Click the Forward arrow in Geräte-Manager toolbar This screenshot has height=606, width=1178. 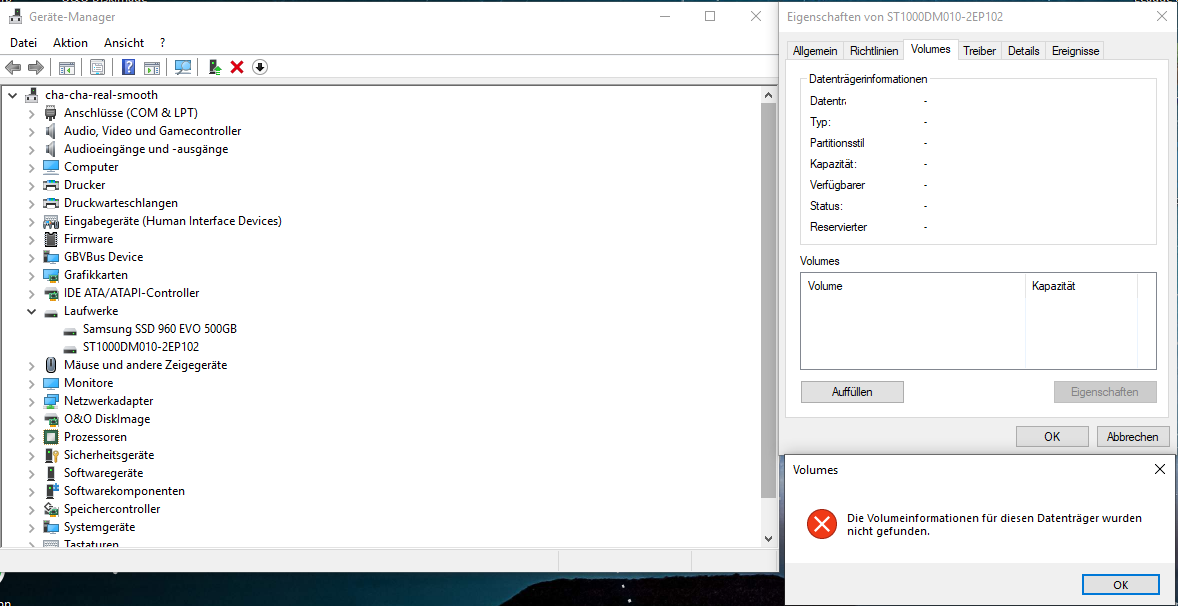click(35, 68)
